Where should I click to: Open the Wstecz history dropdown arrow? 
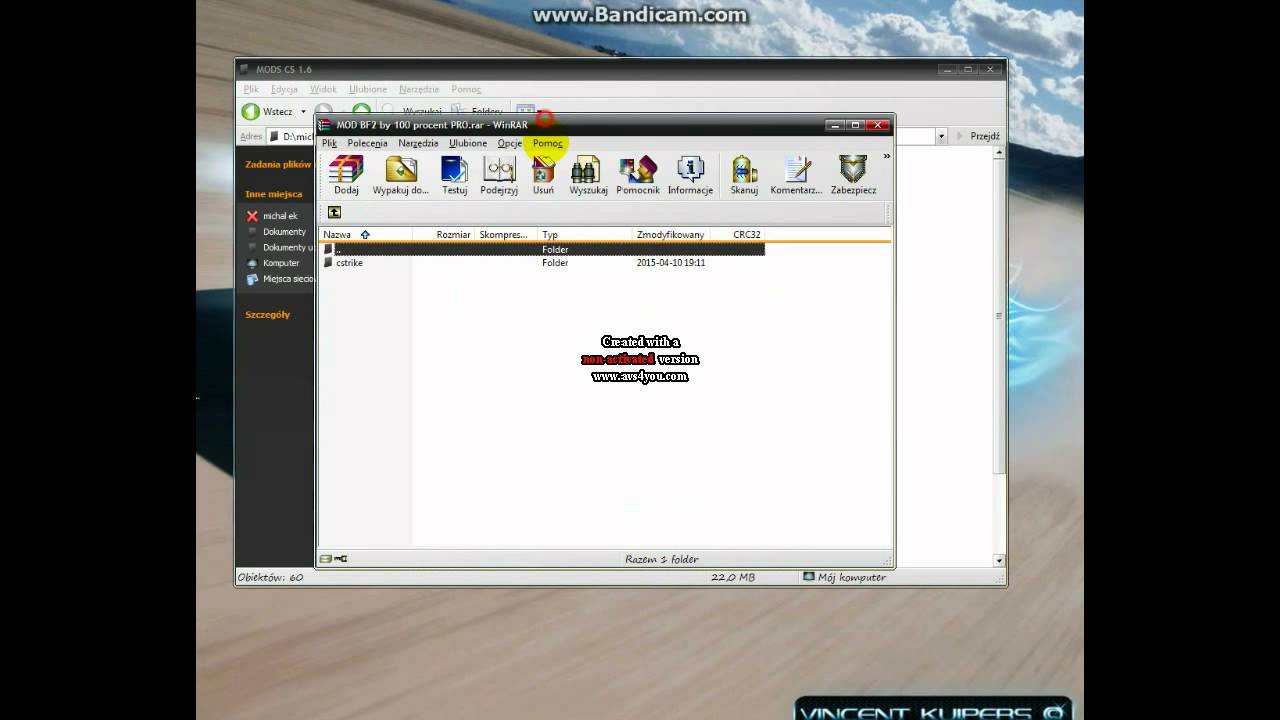[x=303, y=112]
